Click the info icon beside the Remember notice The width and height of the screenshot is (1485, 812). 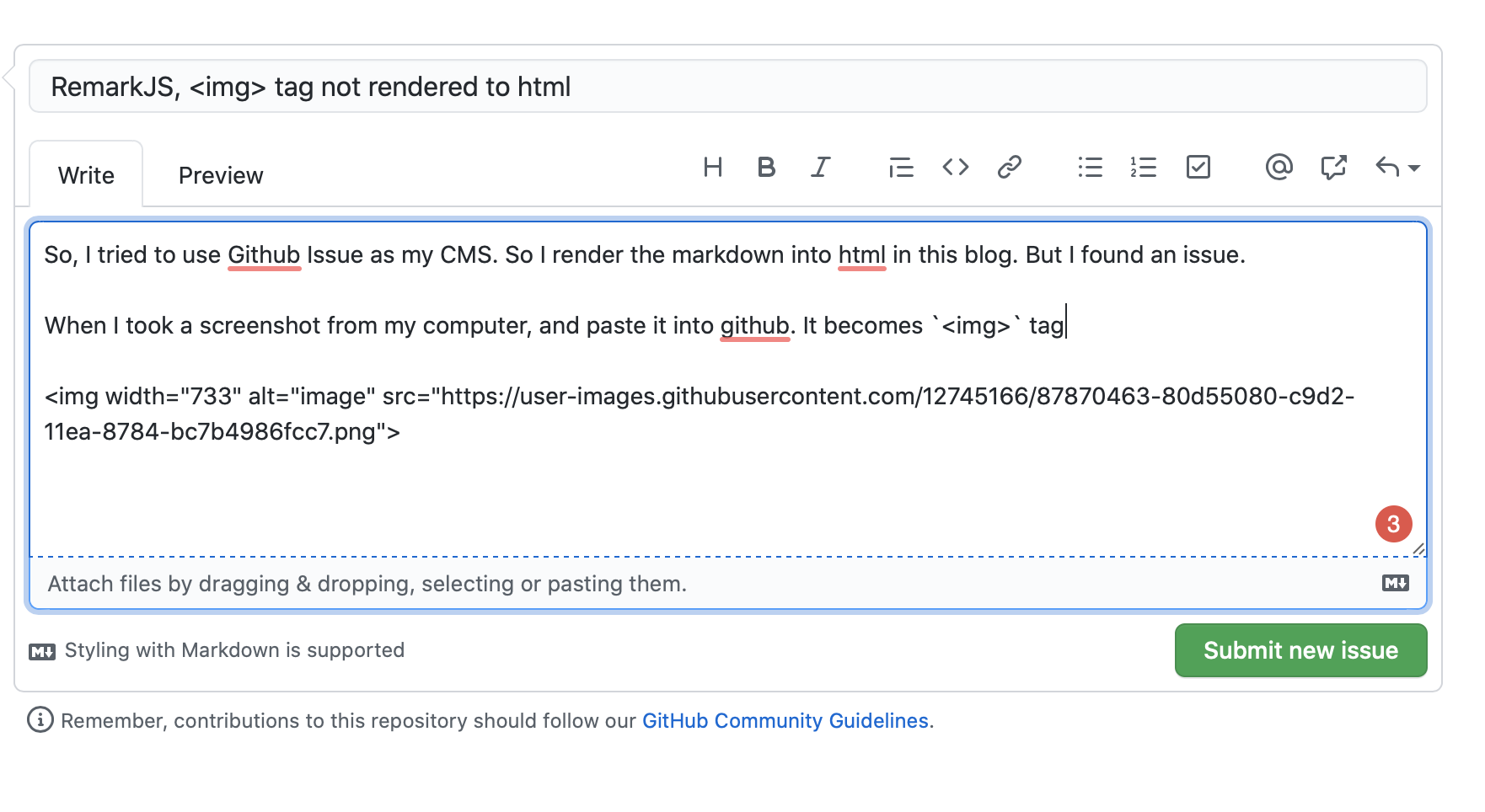point(40,720)
